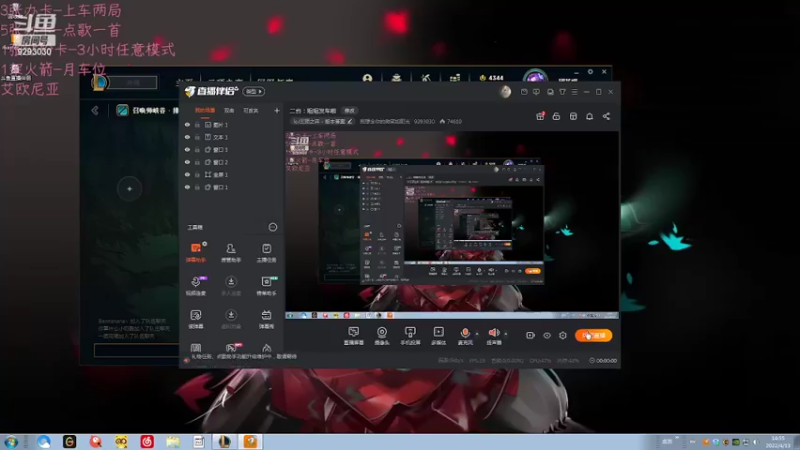Screen dimensions: 800x450
Task: Open stream settings gear
Action: pos(563,335)
